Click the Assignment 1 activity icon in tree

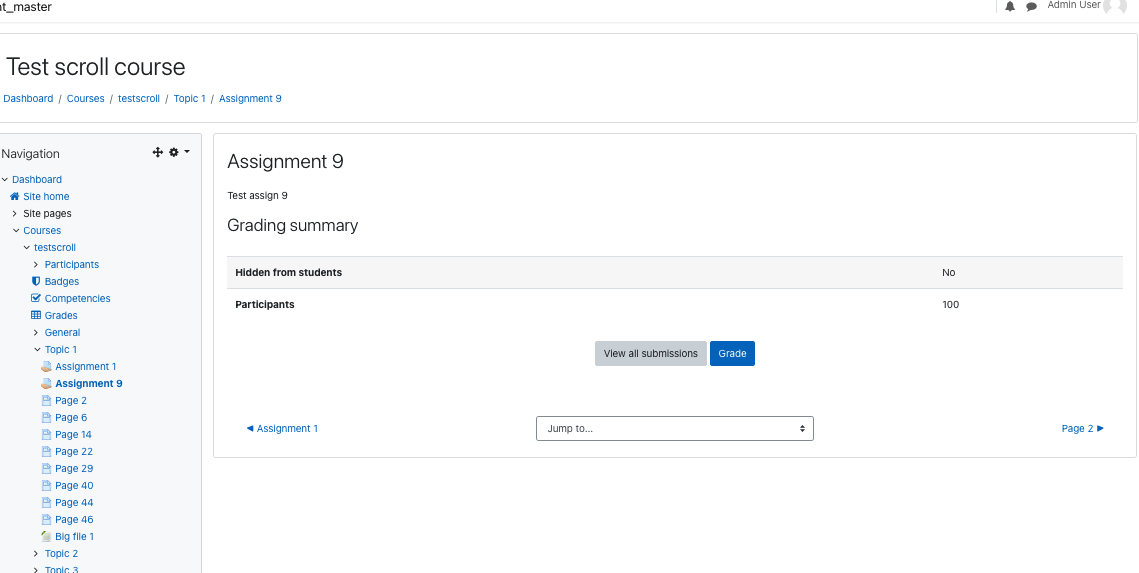click(x=46, y=366)
